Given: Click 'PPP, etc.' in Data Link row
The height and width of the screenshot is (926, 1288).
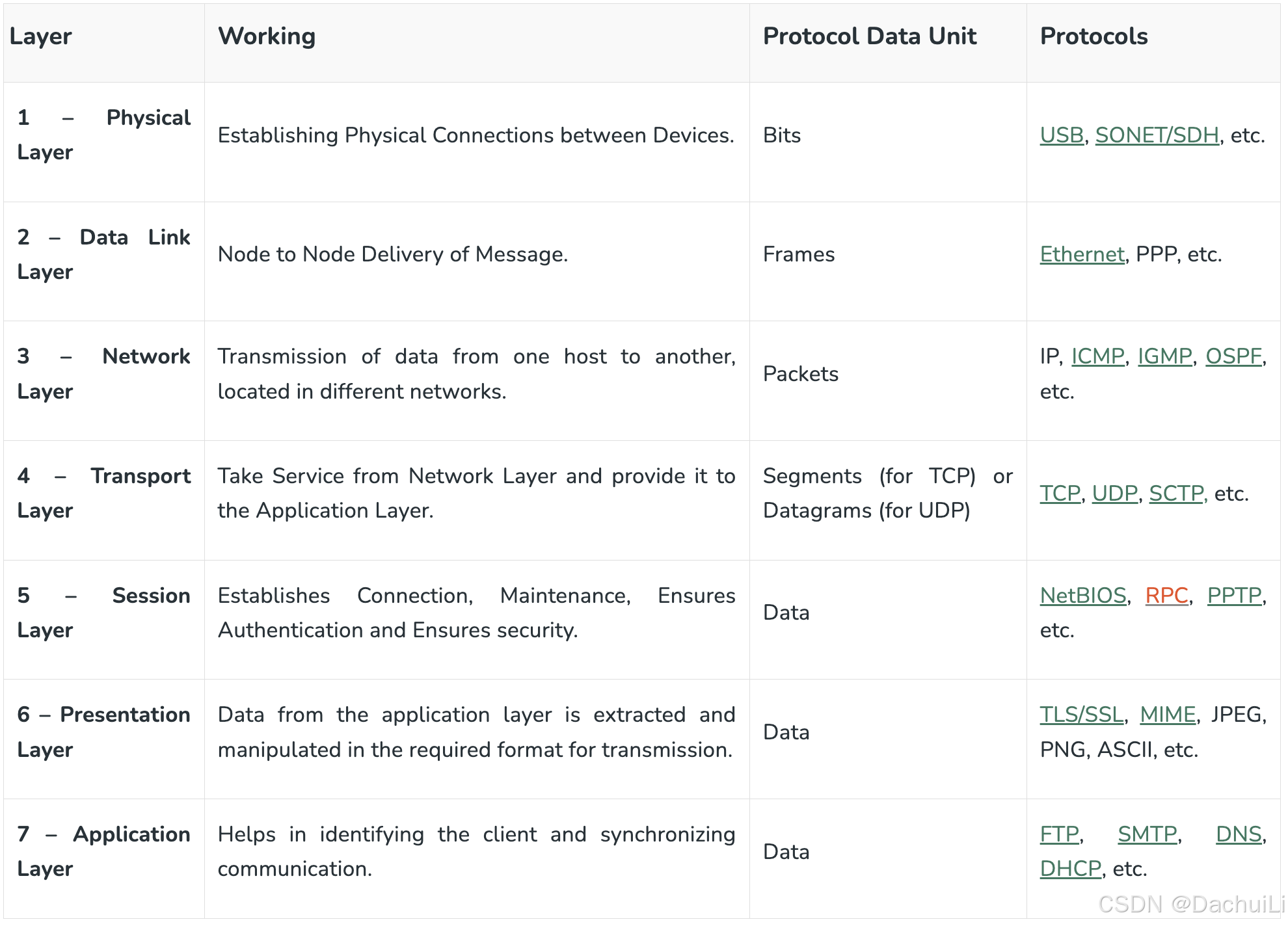Looking at the screenshot, I should 1179,254.
